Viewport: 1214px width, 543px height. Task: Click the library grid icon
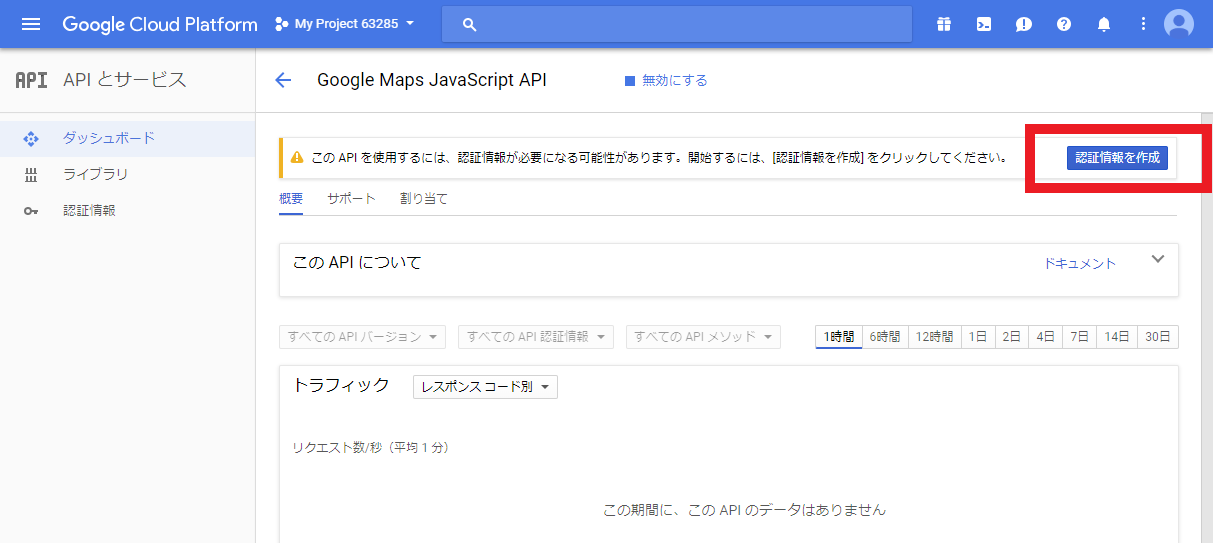(x=31, y=175)
